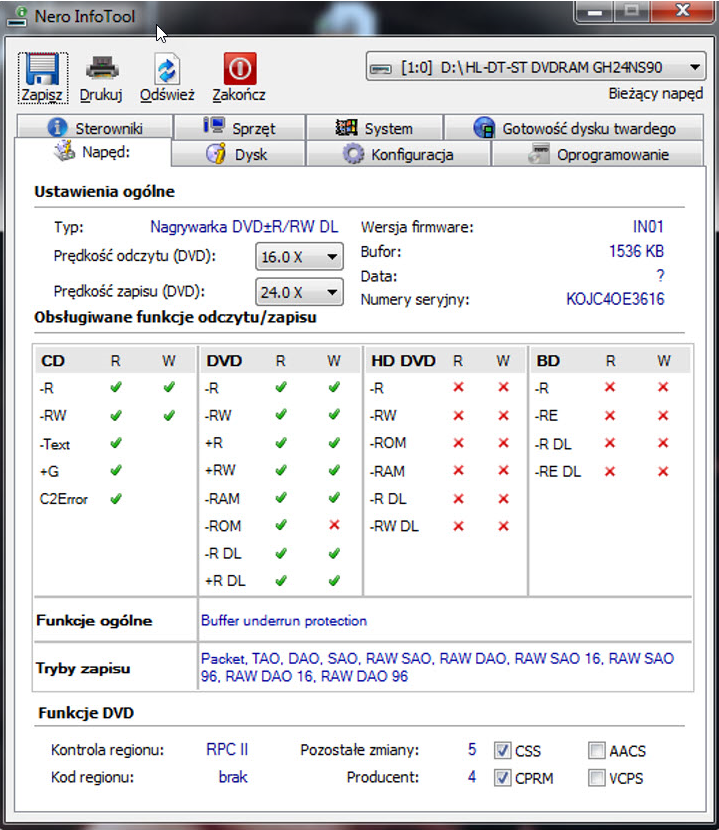This screenshot has width=719, height=830.
Task: Click the green check for DVD +R DL write
Action: [334, 580]
